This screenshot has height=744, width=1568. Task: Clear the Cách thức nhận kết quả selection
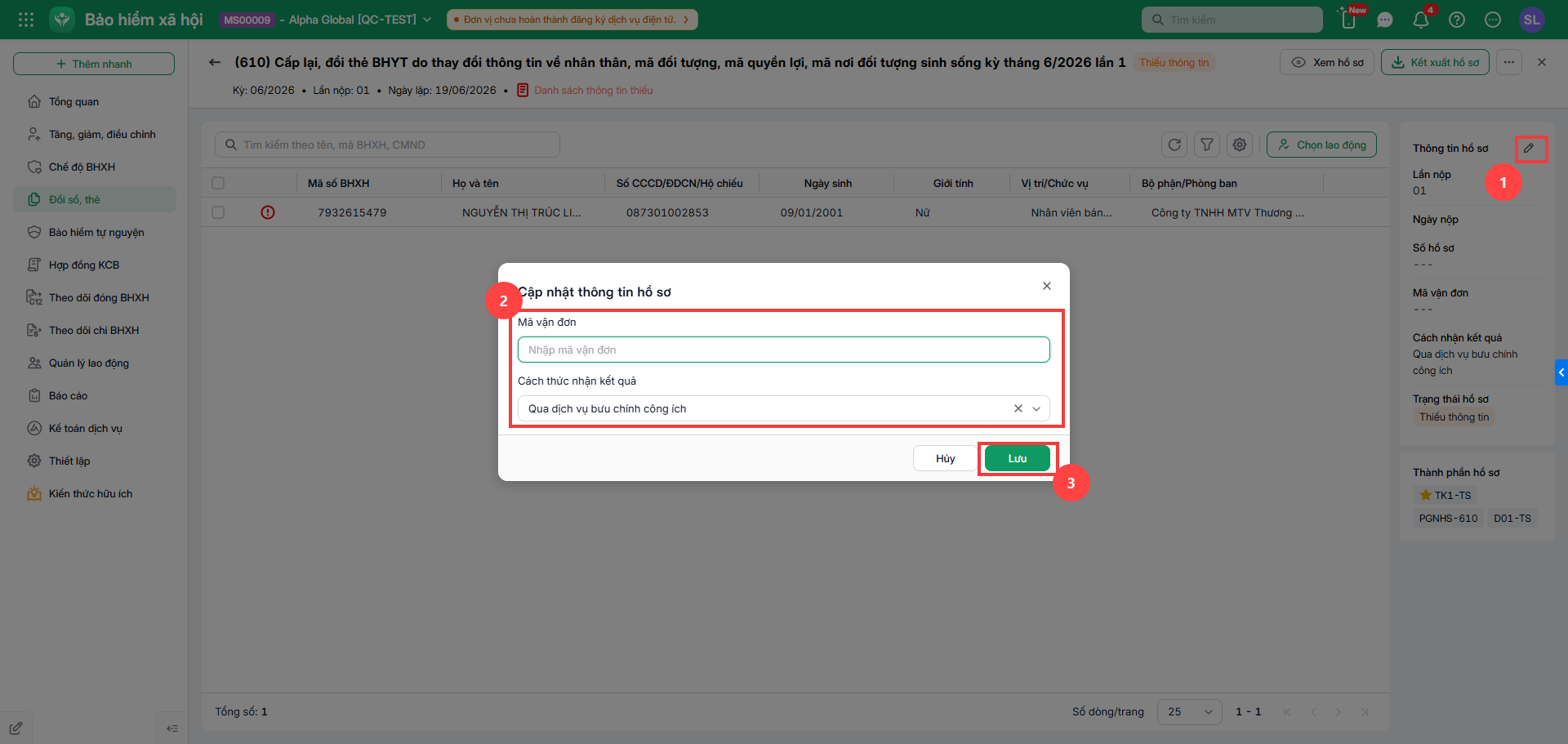[1018, 408]
